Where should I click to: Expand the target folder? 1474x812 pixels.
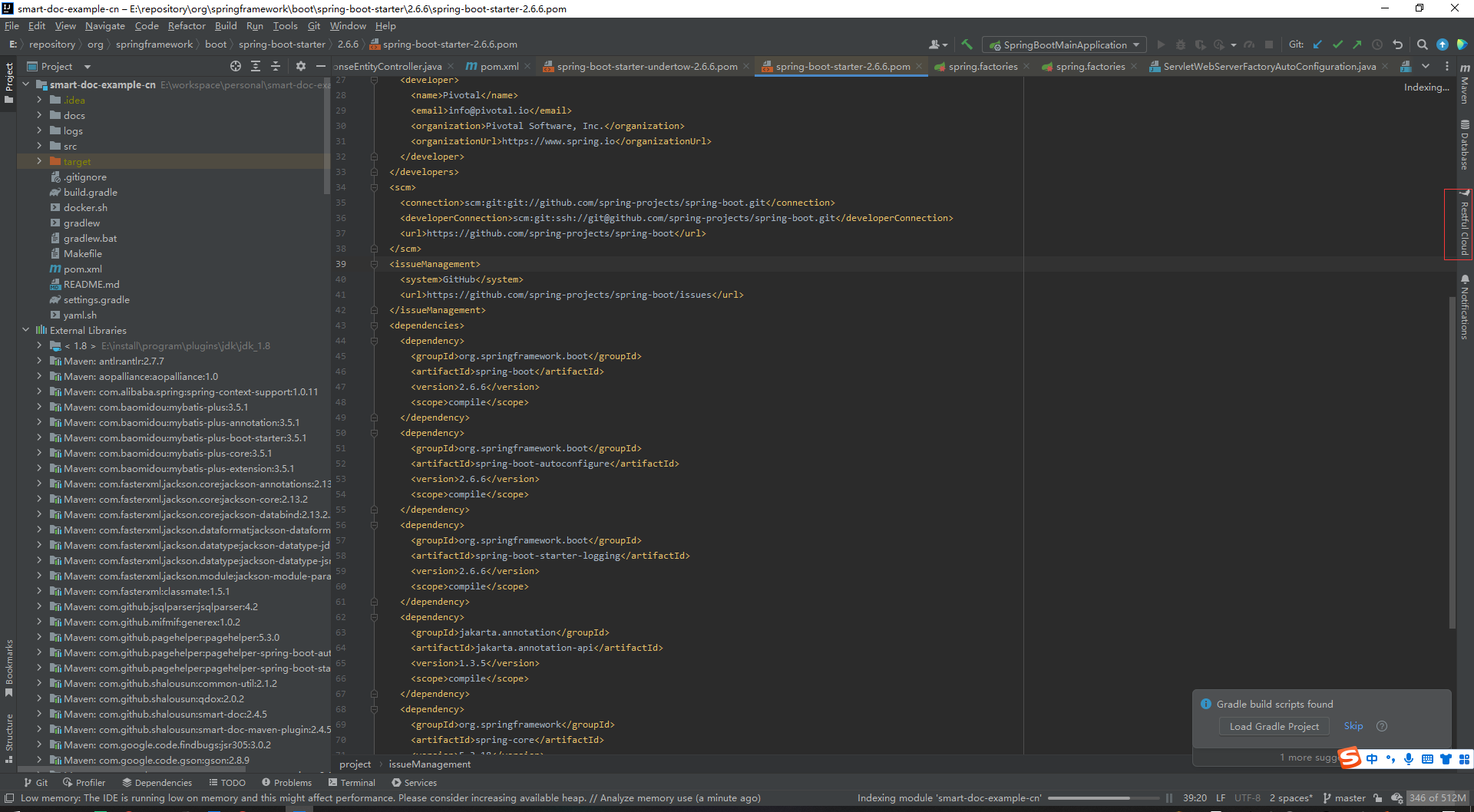(39, 161)
